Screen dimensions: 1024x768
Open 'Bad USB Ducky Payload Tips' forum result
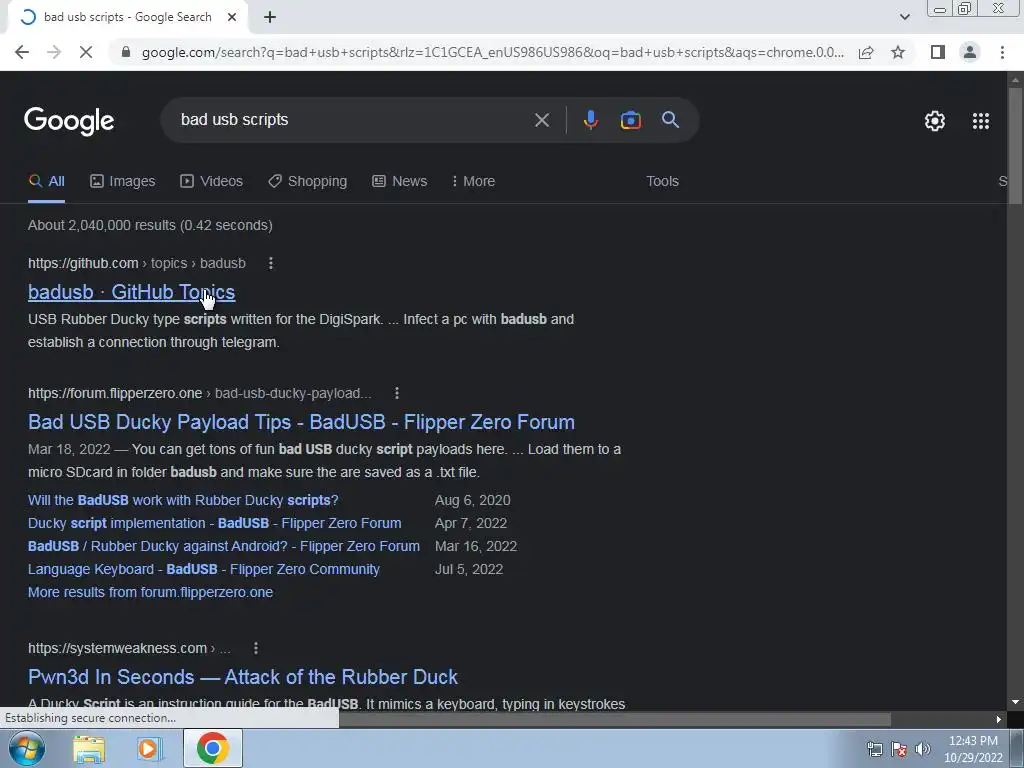tap(301, 422)
